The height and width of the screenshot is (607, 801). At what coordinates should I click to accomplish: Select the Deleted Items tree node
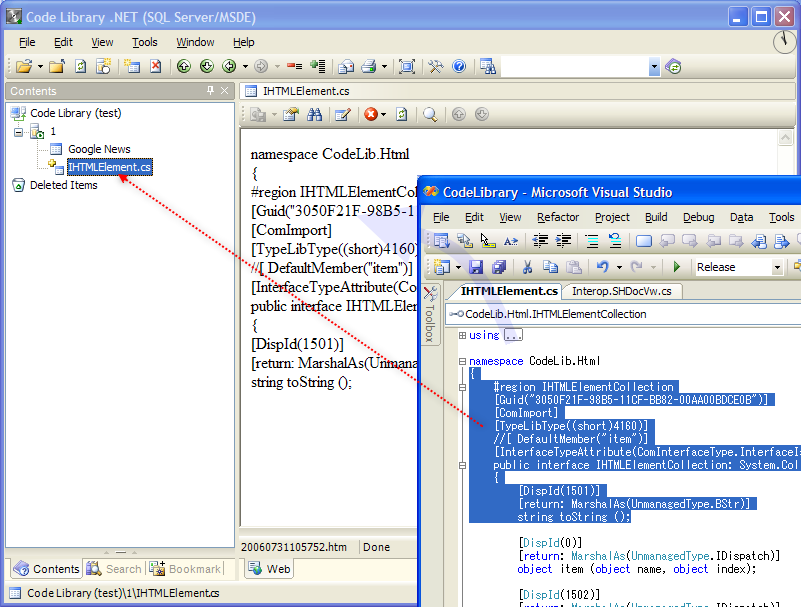63,185
